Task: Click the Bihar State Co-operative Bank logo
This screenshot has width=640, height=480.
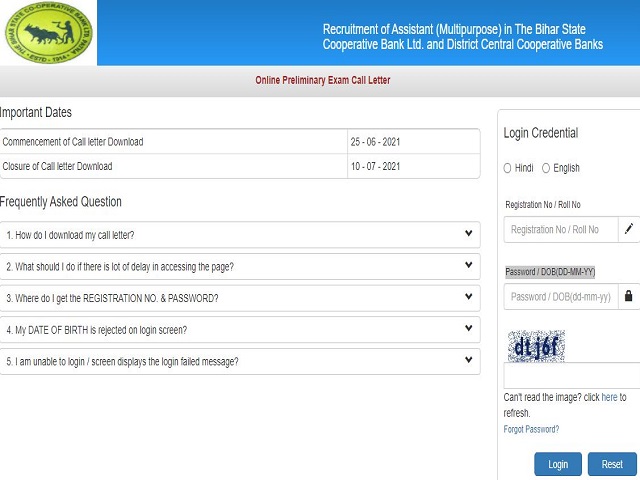Action: (x=49, y=32)
